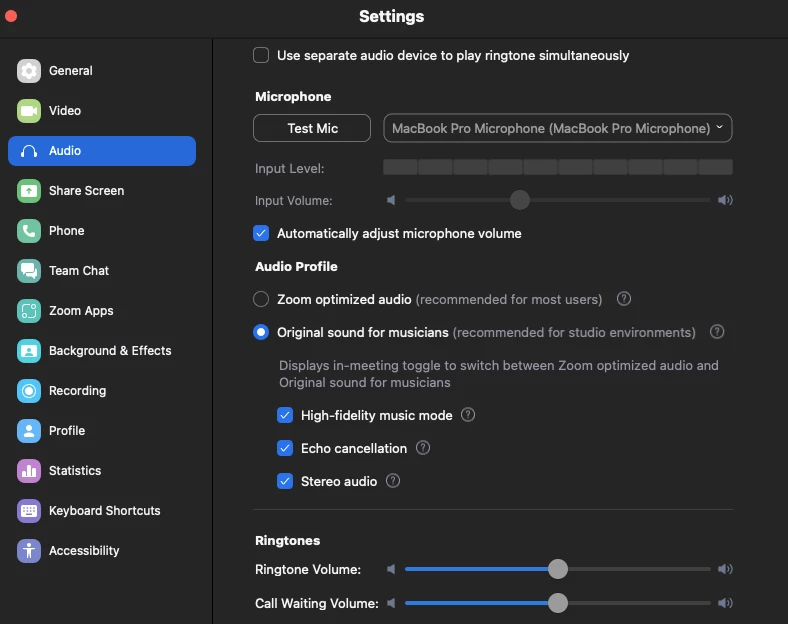This screenshot has height=624, width=788.
Task: Click the Ringtones section heading
Action: (x=287, y=541)
